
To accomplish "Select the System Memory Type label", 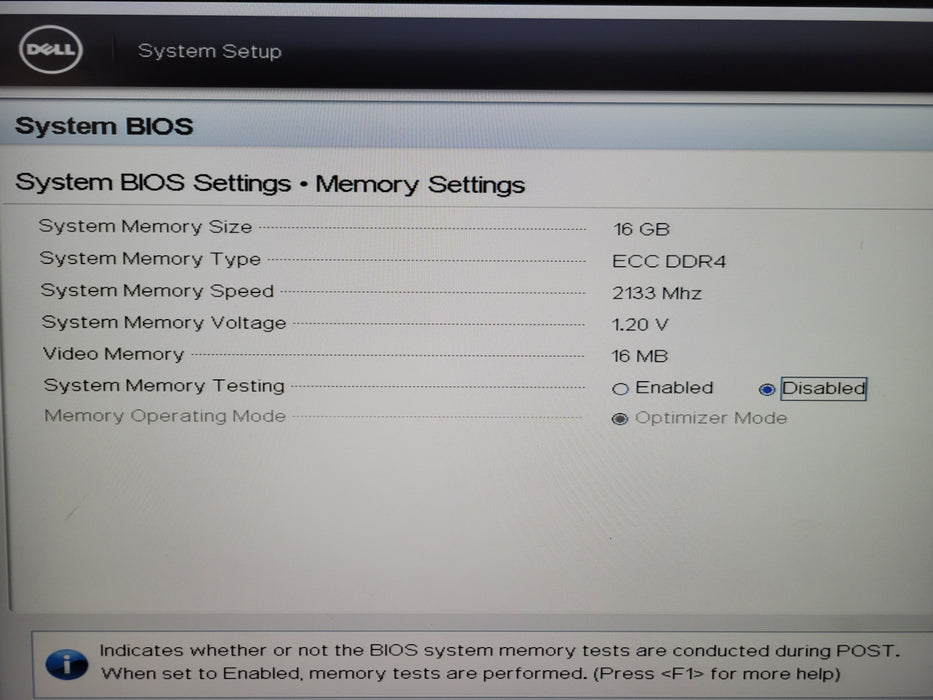I will point(150,259).
